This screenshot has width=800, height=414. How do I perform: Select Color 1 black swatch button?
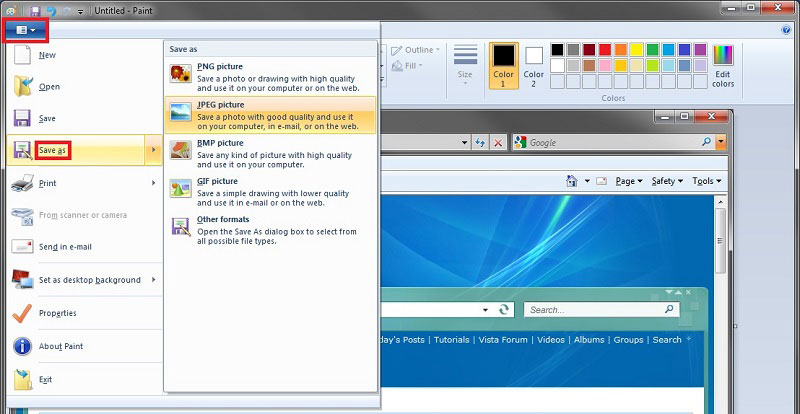coord(504,65)
